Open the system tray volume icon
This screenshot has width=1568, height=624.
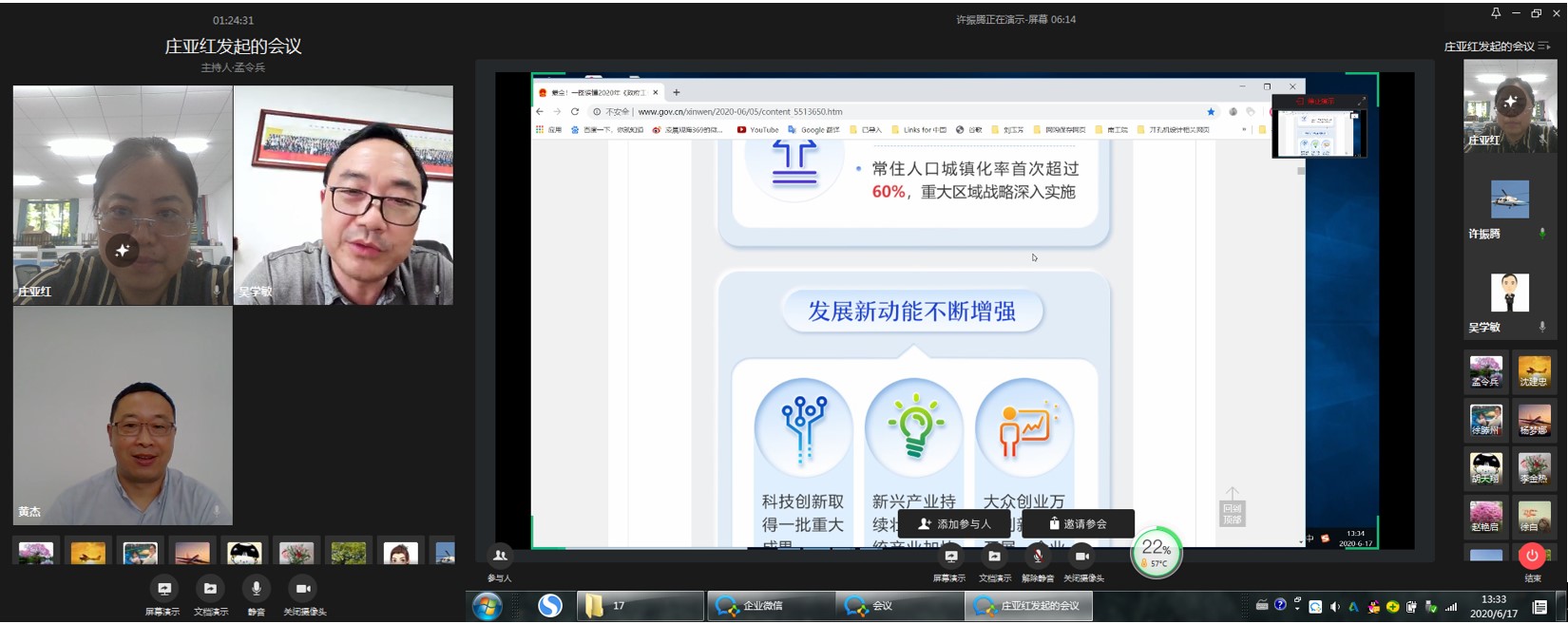[x=1335, y=607]
